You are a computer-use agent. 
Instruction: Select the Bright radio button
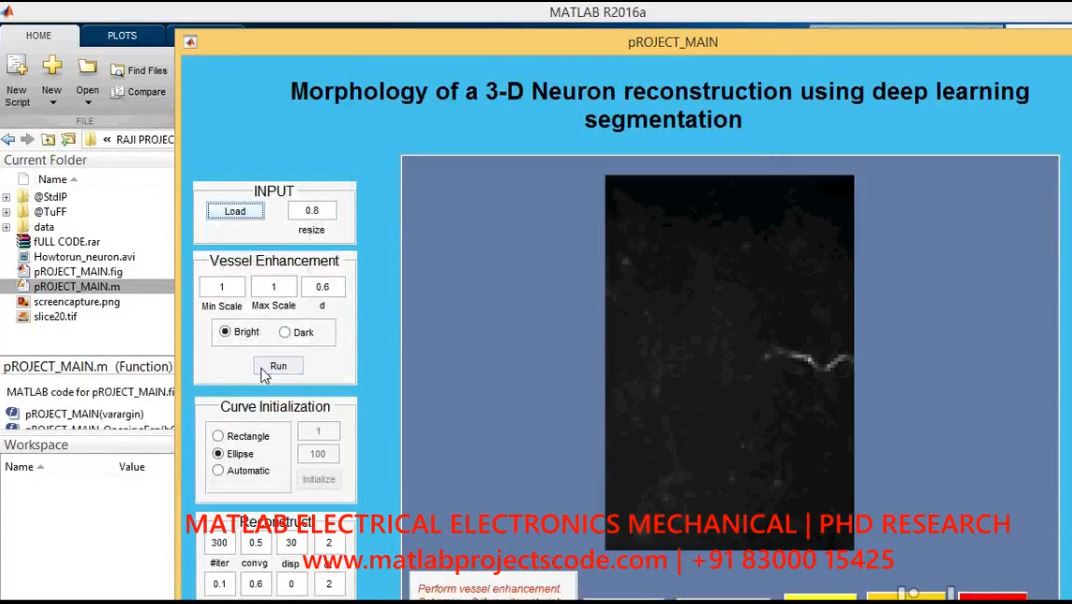point(225,332)
